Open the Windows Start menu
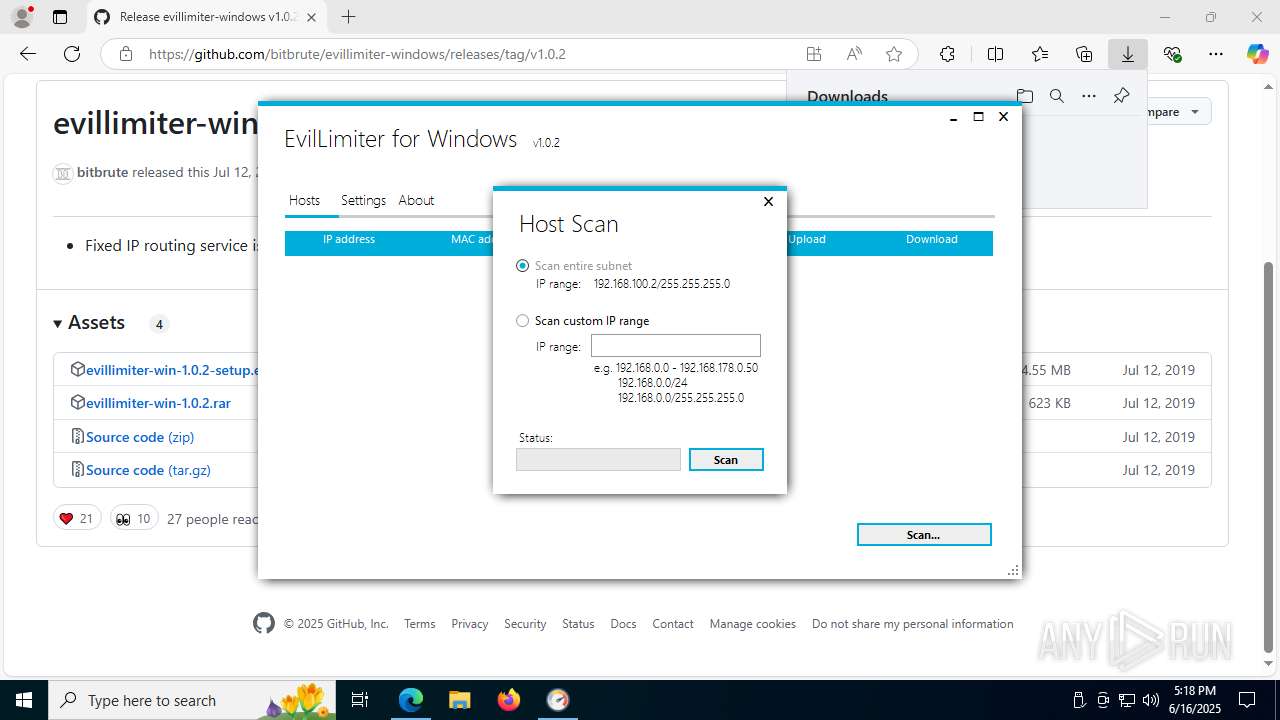Image resolution: width=1280 pixels, height=720 pixels. [x=24, y=700]
